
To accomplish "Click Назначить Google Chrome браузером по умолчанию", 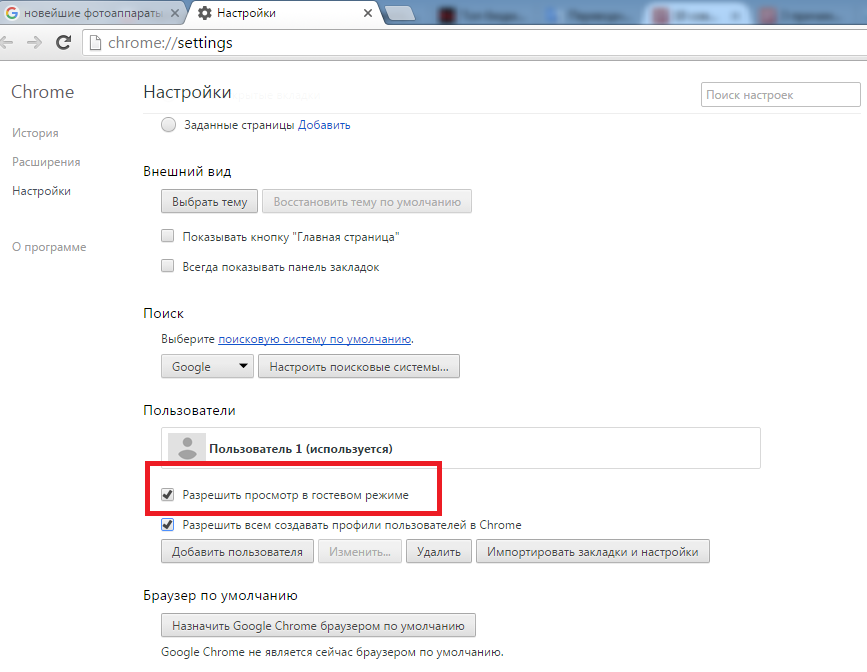I will (x=318, y=625).
